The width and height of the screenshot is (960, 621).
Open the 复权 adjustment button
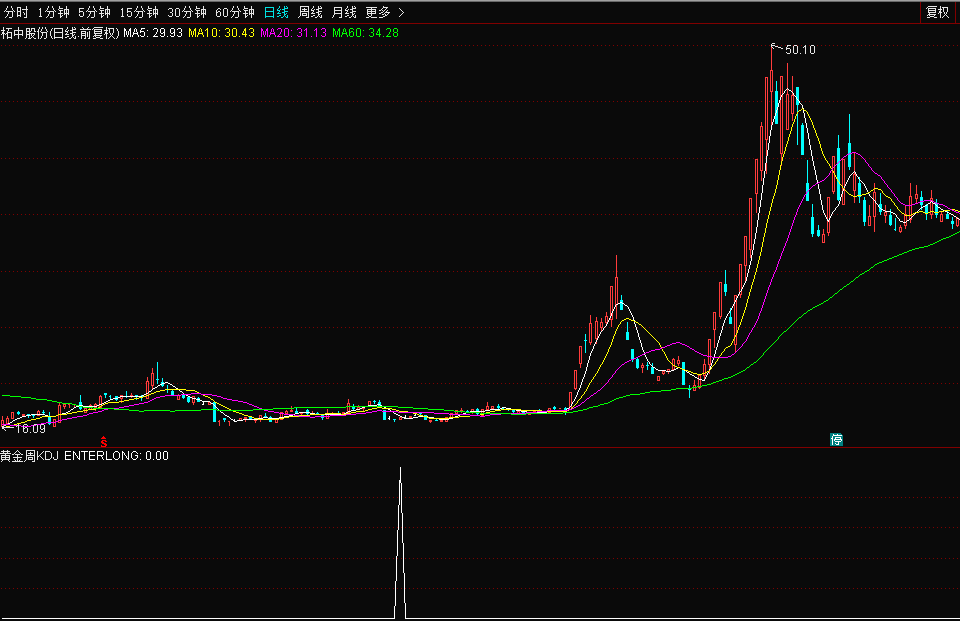(937, 12)
